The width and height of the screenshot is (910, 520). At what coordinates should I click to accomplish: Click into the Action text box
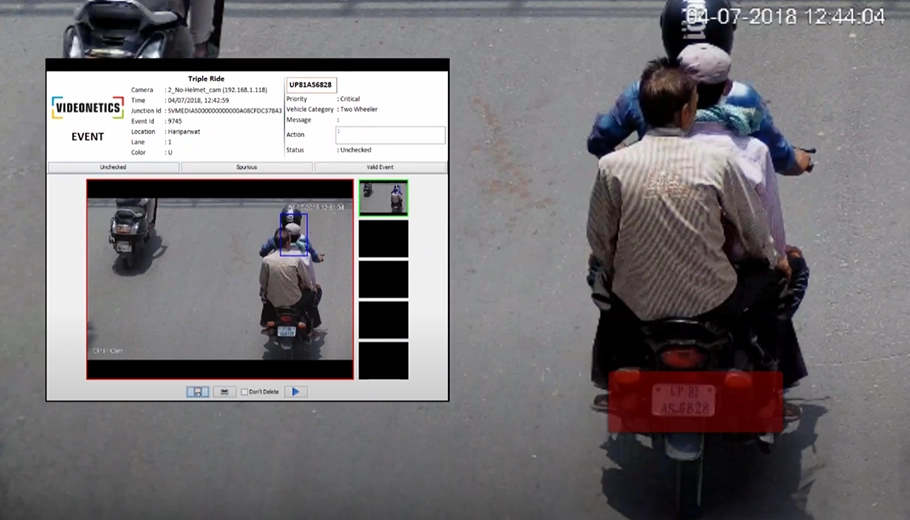390,135
